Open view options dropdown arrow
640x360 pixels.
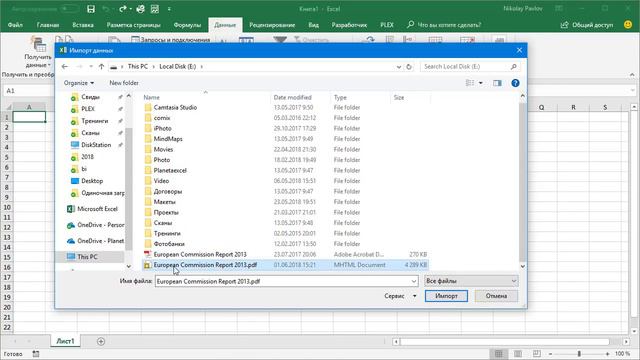[481, 83]
